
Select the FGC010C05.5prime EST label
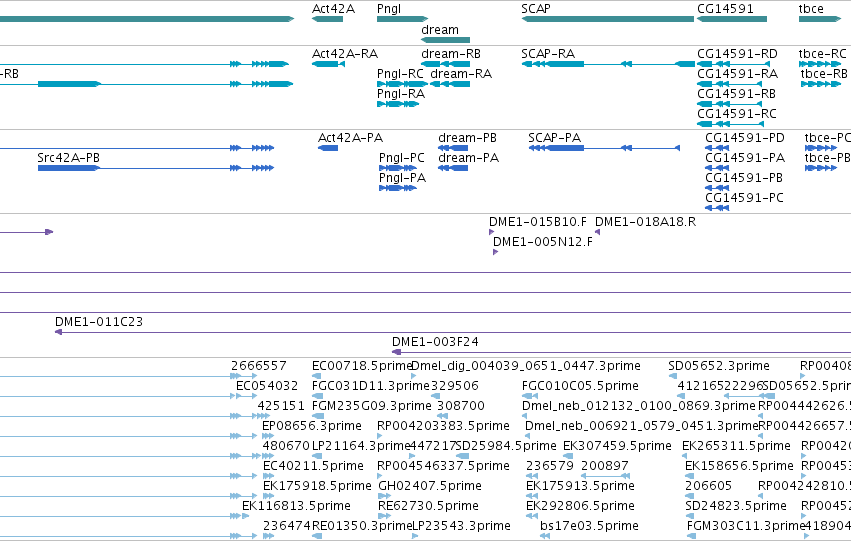(580, 386)
